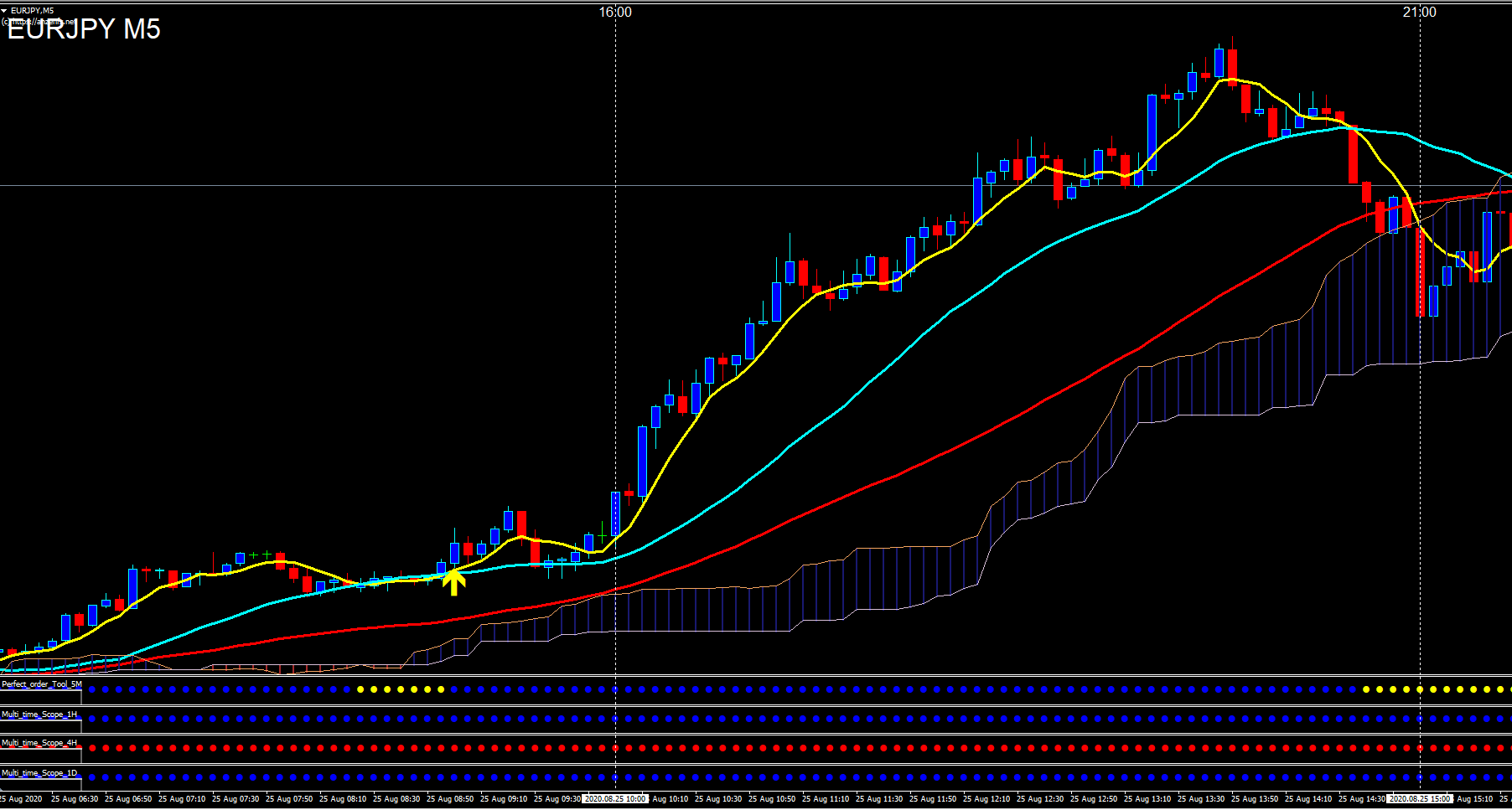The image size is (1512, 810).
Task: Click the 25 Aug 12:50 time label
Action: (x=1094, y=799)
